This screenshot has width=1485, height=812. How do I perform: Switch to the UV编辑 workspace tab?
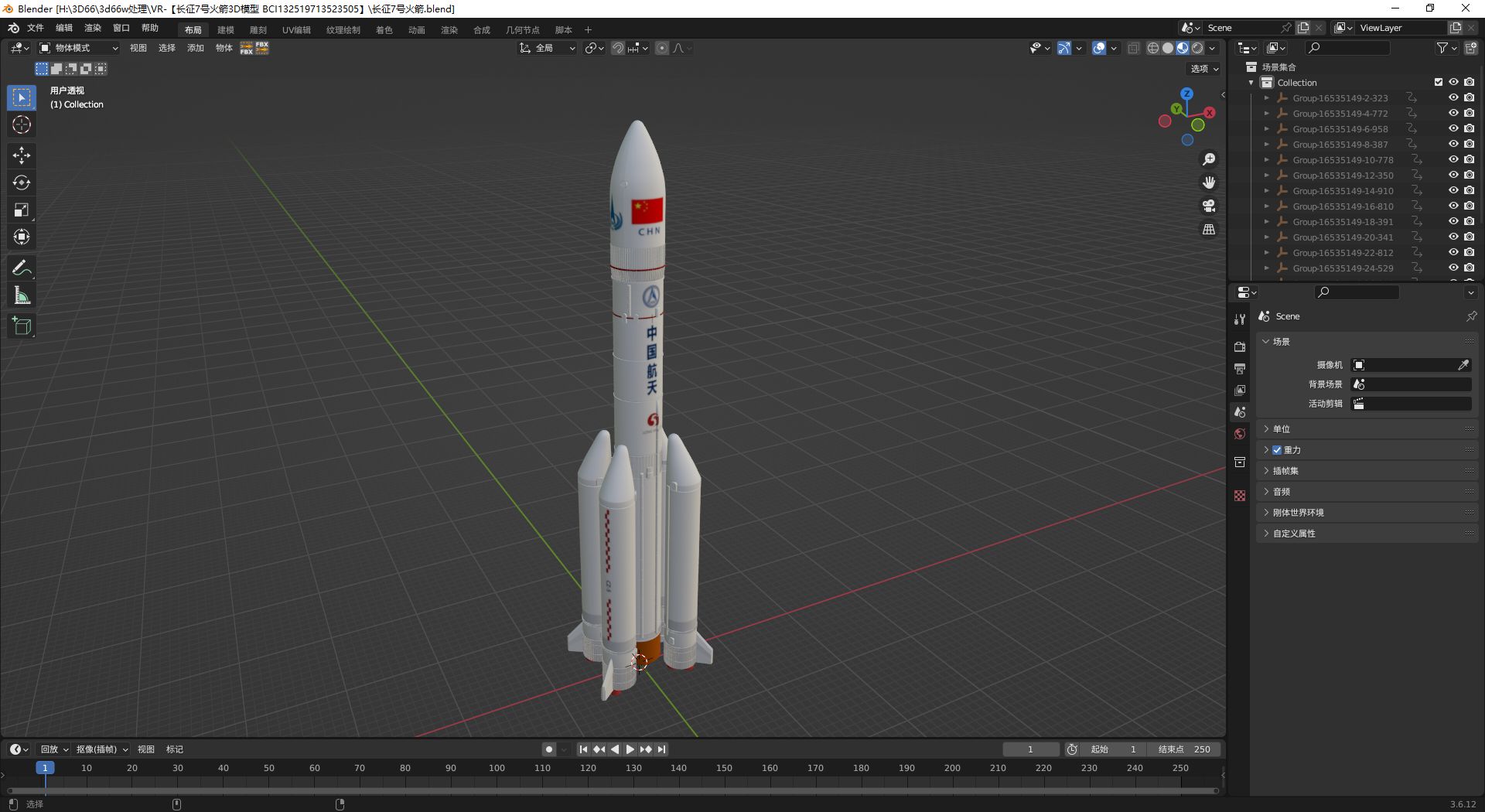296,30
